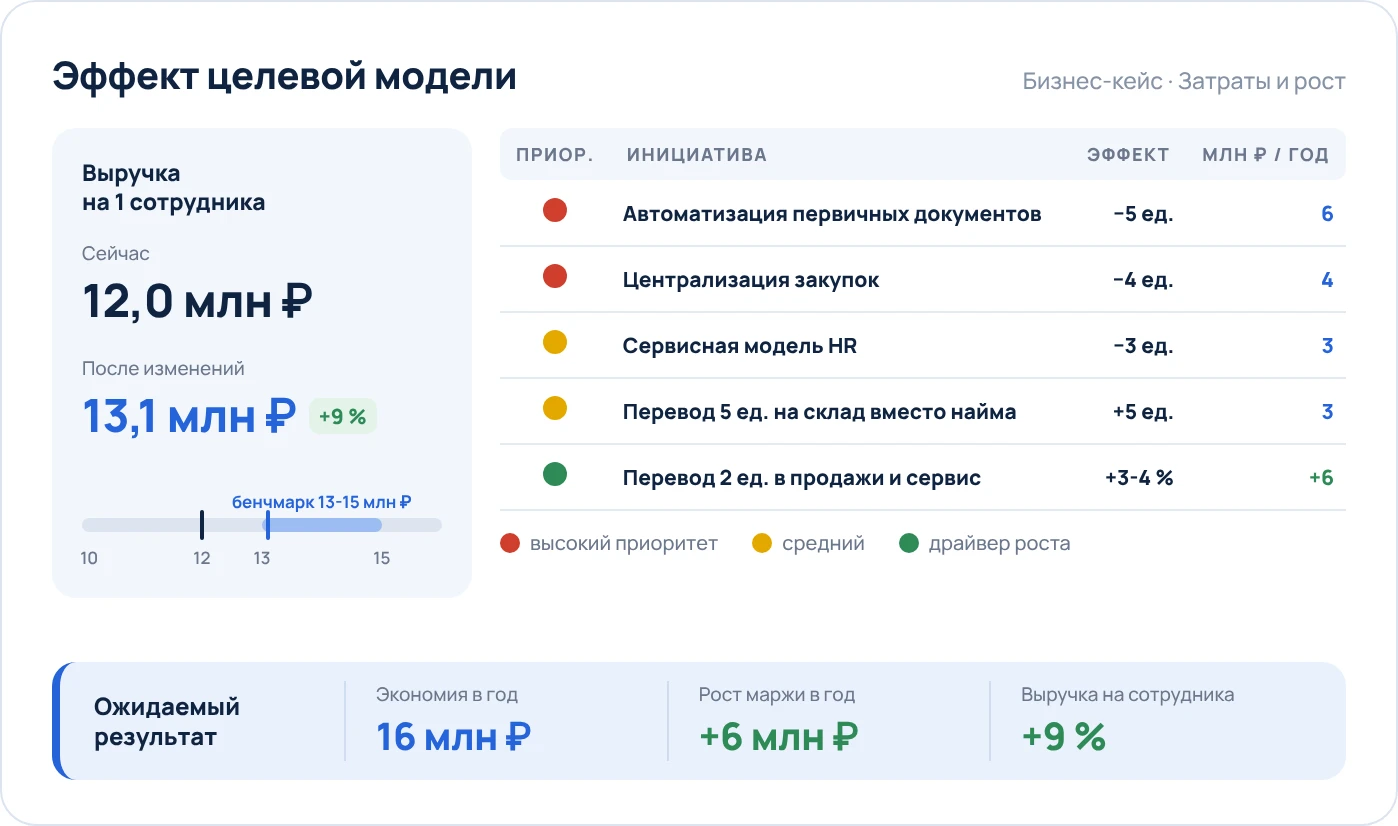The image size is (1398, 826).
Task: Click the effect cell "−3 ед."
Action: pos(1143,346)
